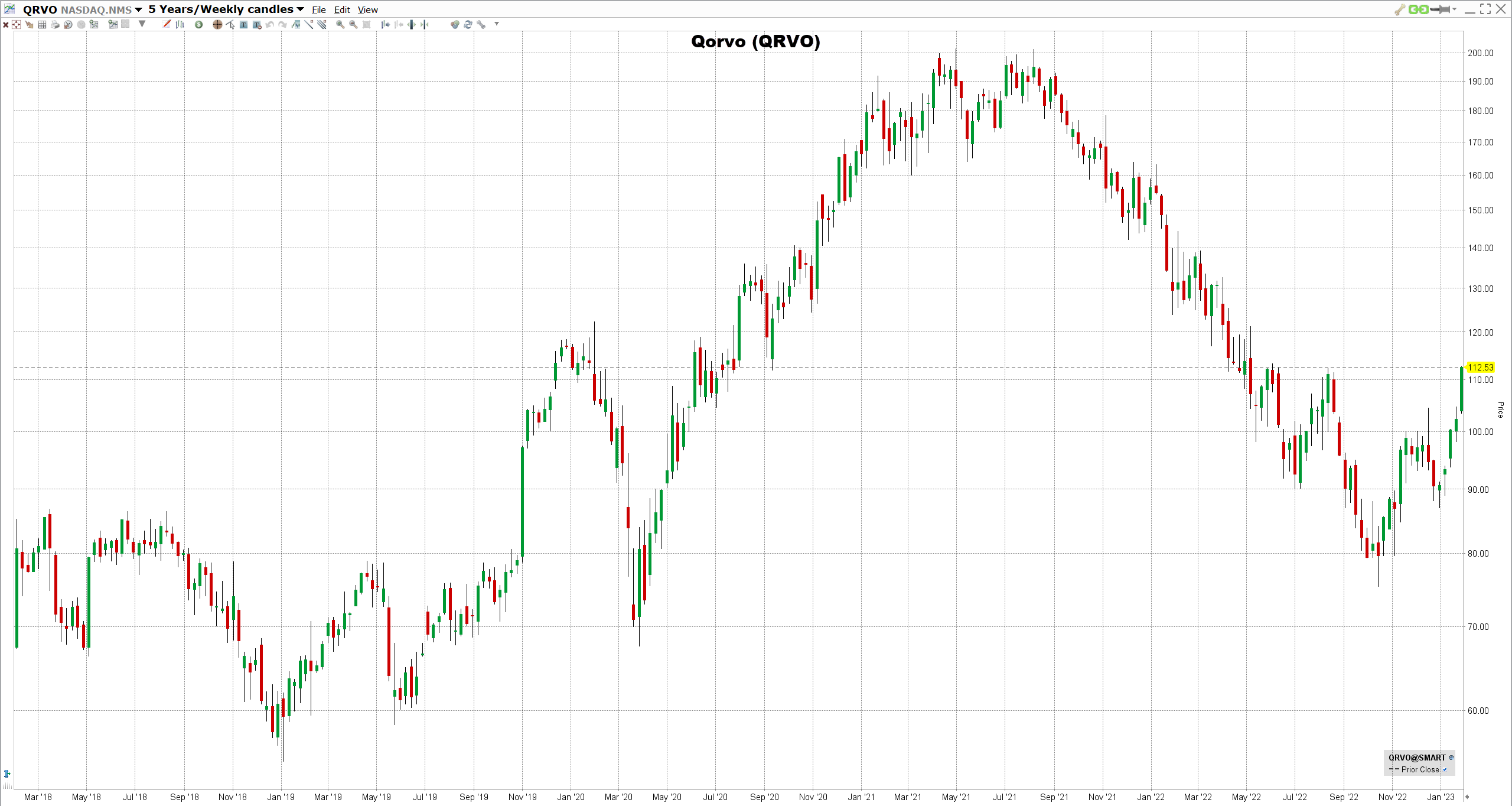1512x806 pixels.
Task: Select the crosshair move target icon
Action: pos(16,25)
